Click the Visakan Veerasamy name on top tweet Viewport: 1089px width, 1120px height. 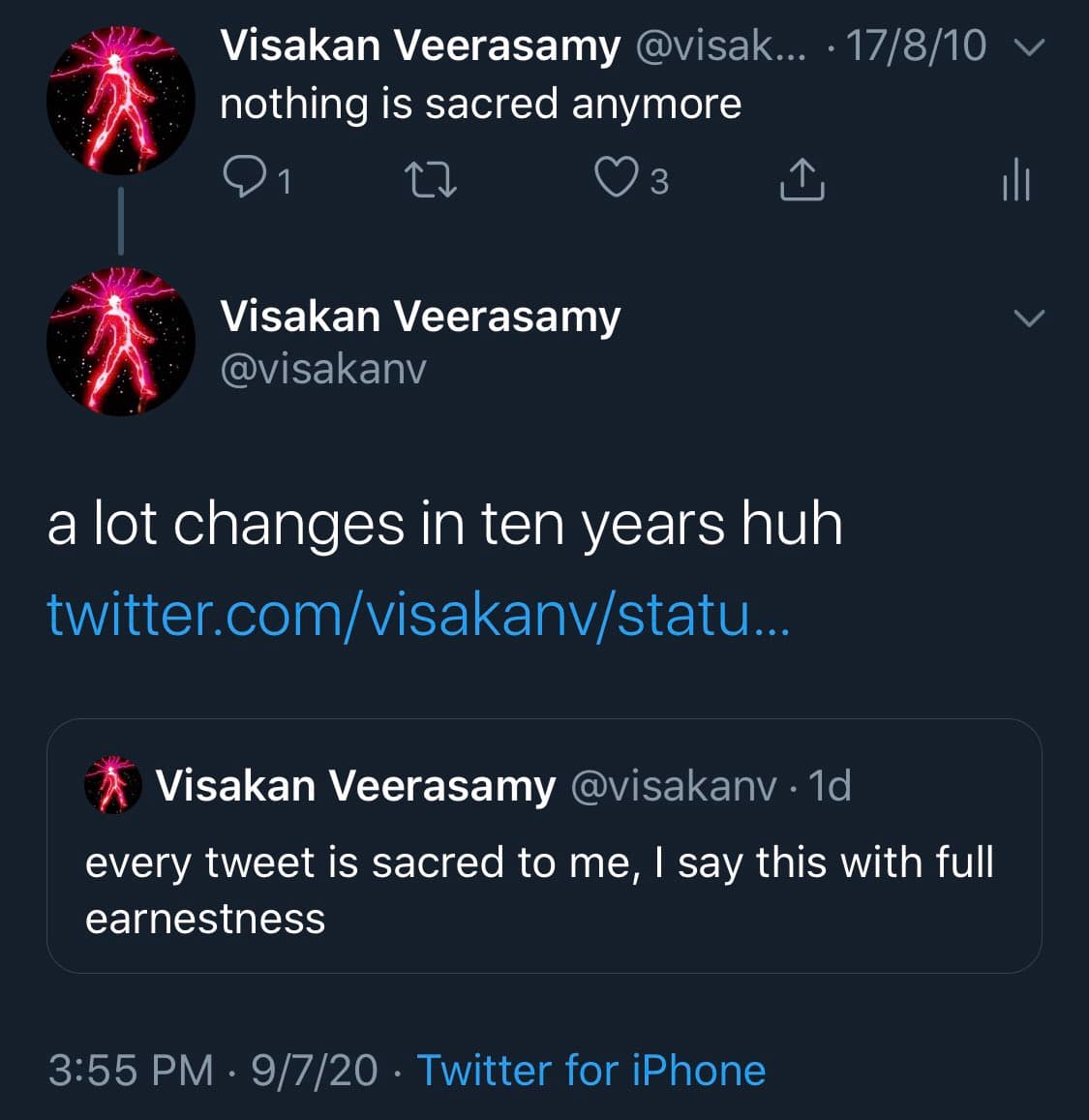(x=419, y=45)
